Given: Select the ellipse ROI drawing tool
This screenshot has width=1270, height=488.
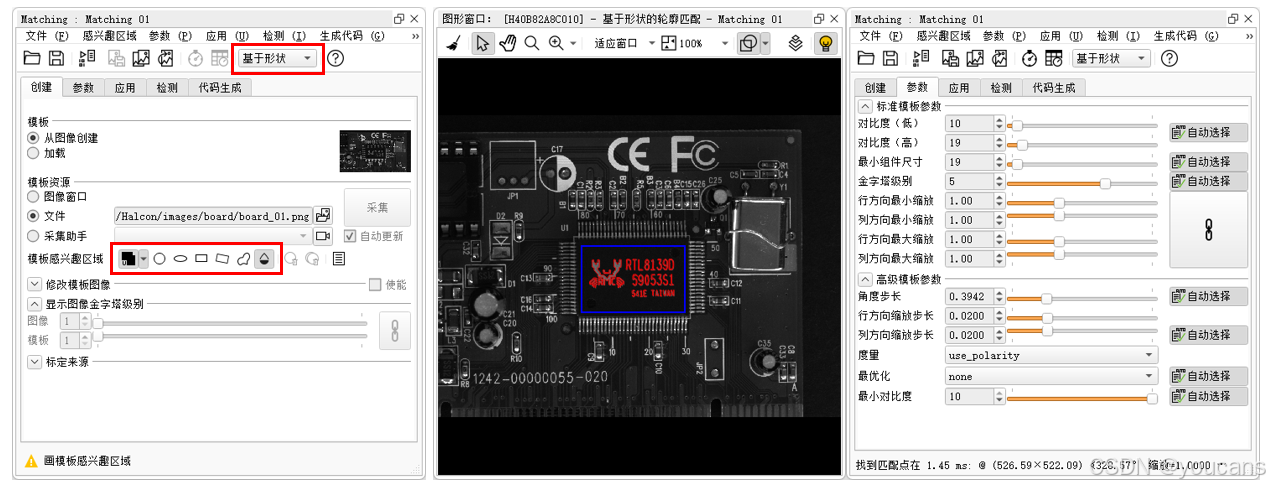Looking at the screenshot, I should [180, 258].
